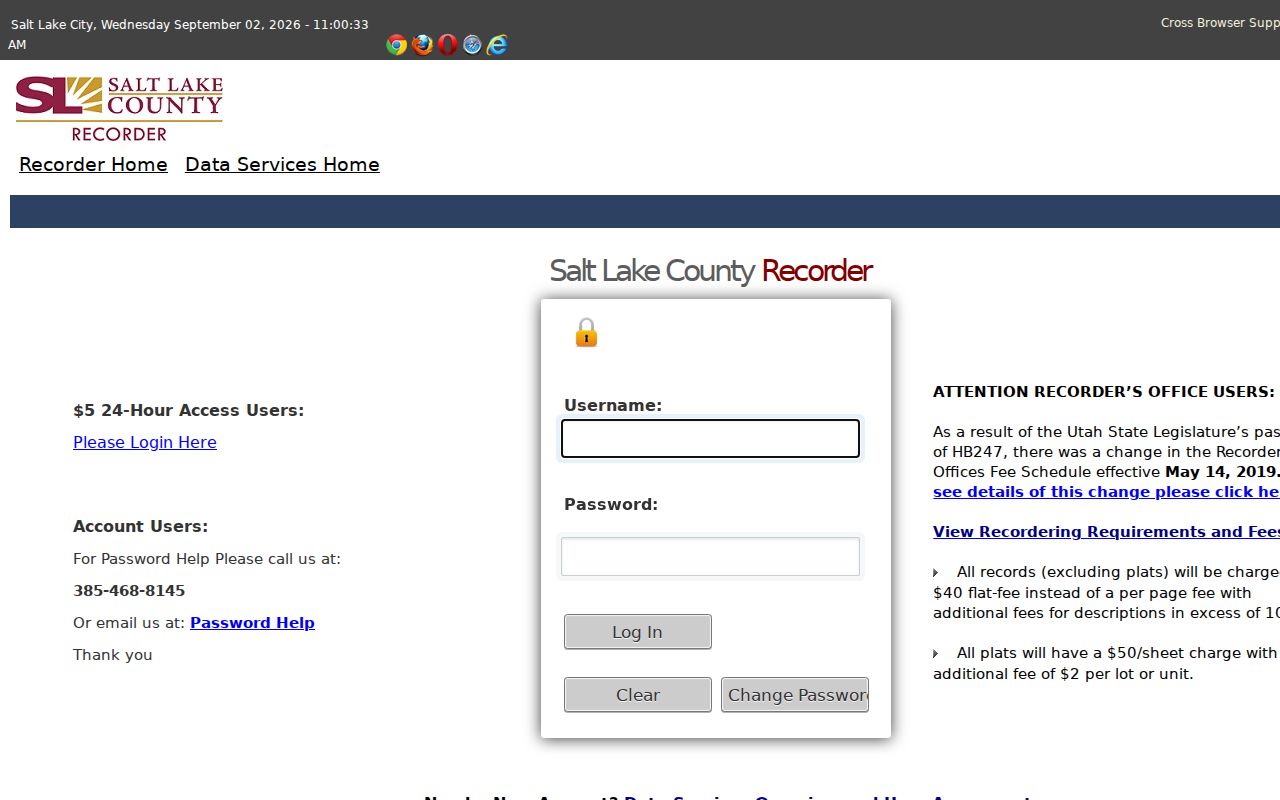
Task: Click the Internet Explorer browser icon
Action: 497,45
